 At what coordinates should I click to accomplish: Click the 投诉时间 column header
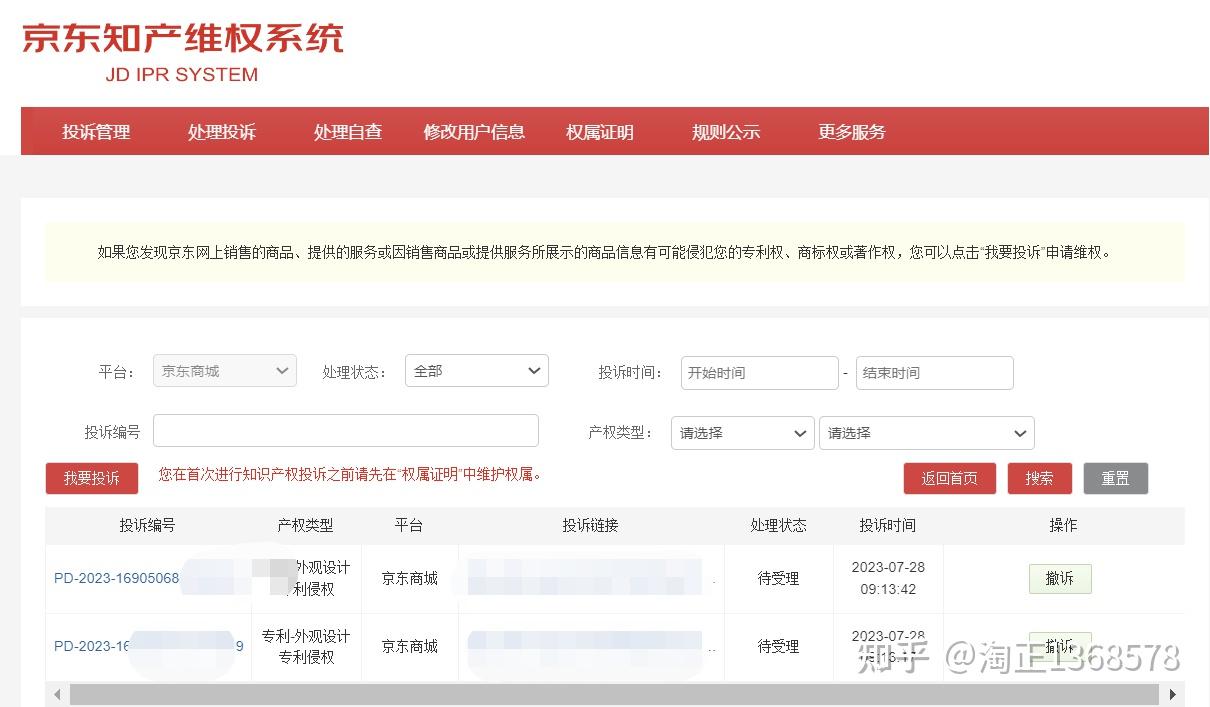[887, 525]
